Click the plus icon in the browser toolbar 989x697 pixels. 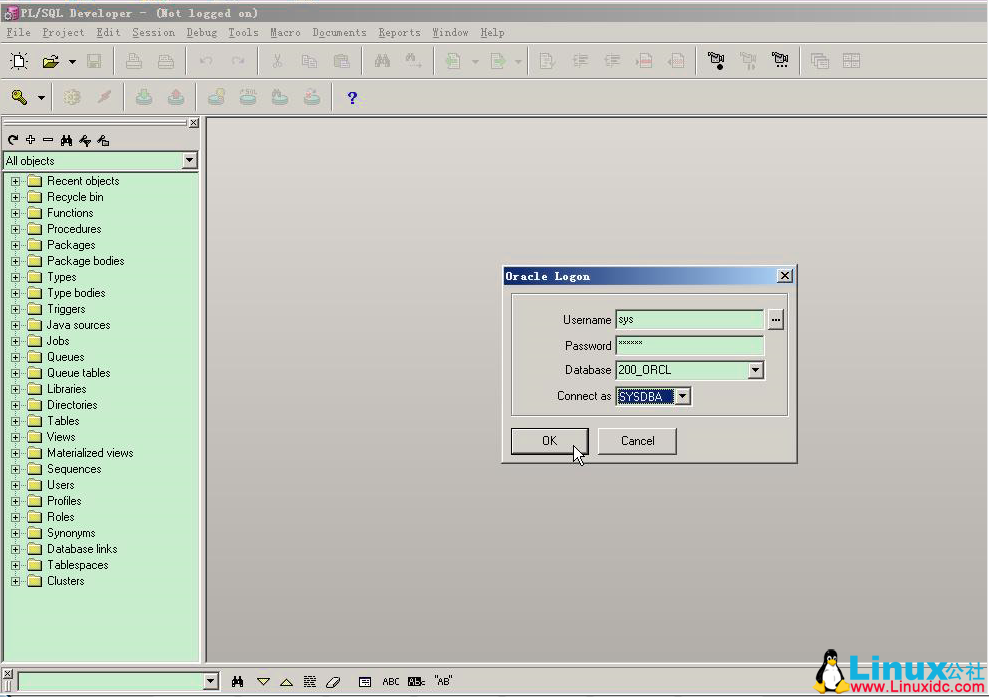click(31, 140)
